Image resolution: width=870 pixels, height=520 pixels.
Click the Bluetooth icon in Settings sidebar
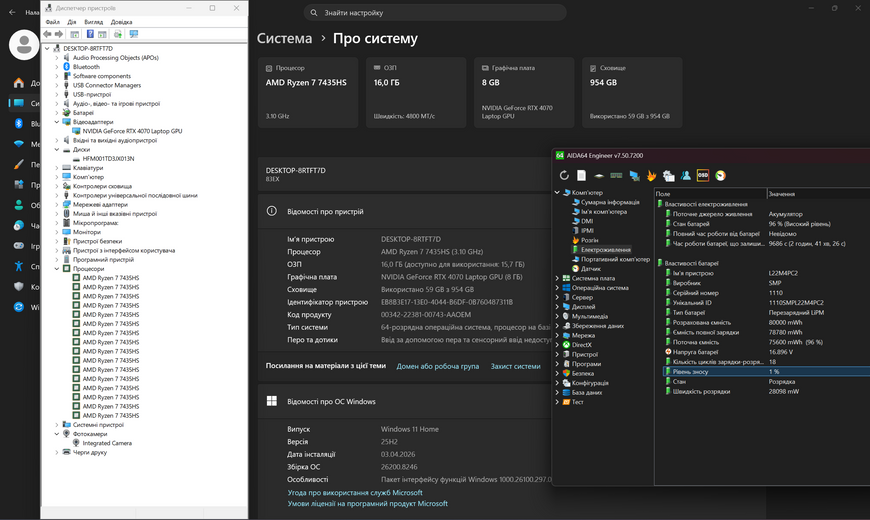[19, 123]
